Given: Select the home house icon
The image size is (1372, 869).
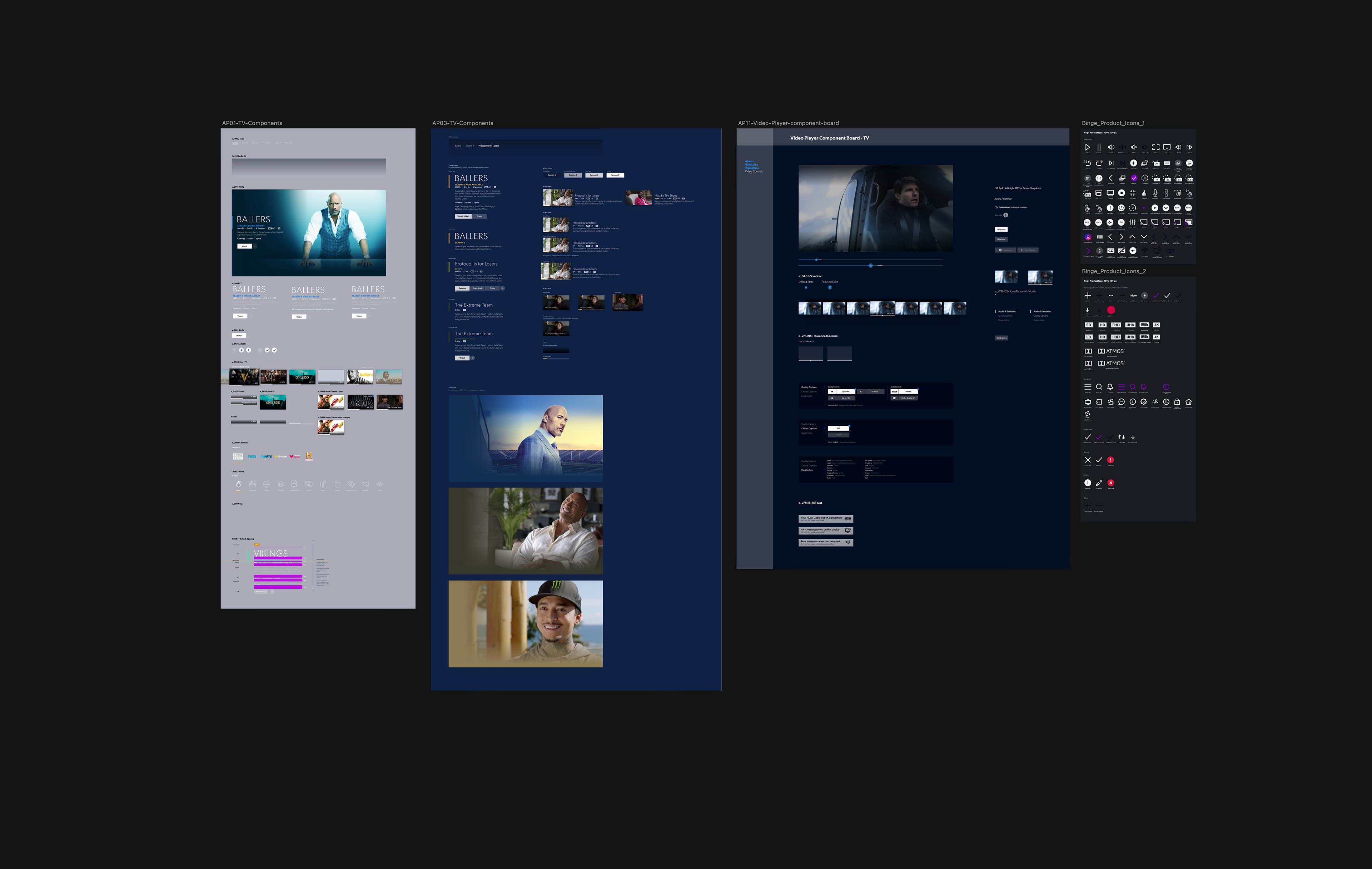Looking at the screenshot, I should point(1189,402).
